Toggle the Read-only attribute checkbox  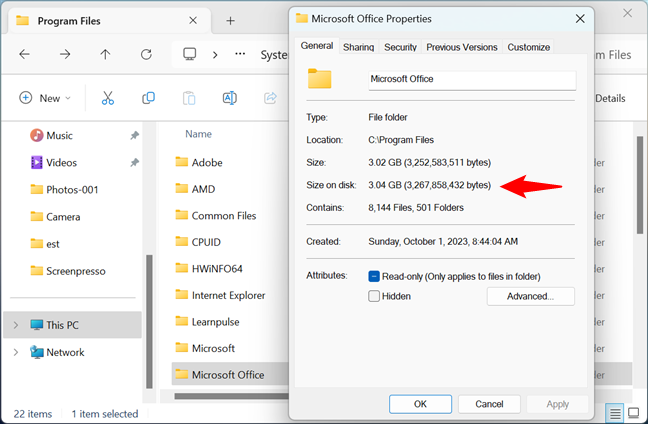pos(374,276)
